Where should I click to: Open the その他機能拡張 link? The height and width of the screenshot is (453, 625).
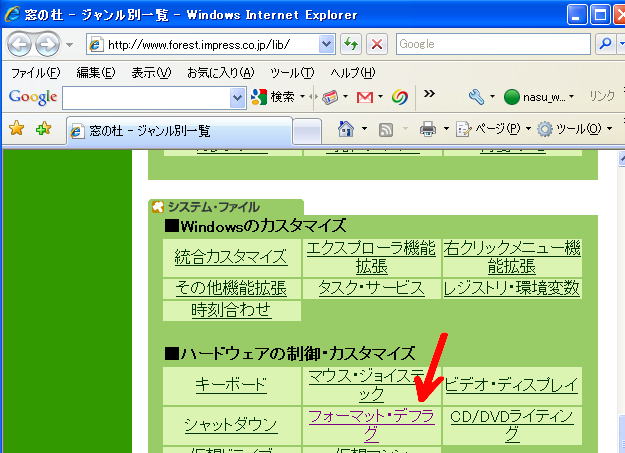point(231,288)
